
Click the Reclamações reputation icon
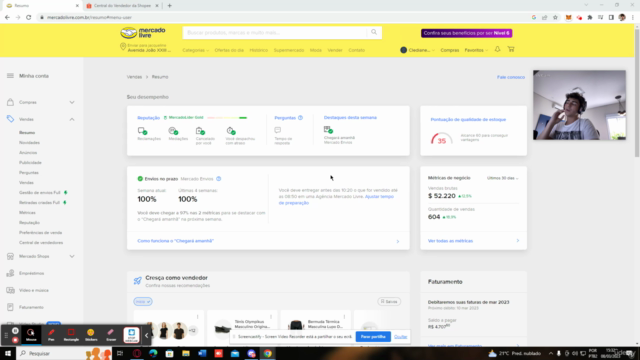click(142, 131)
